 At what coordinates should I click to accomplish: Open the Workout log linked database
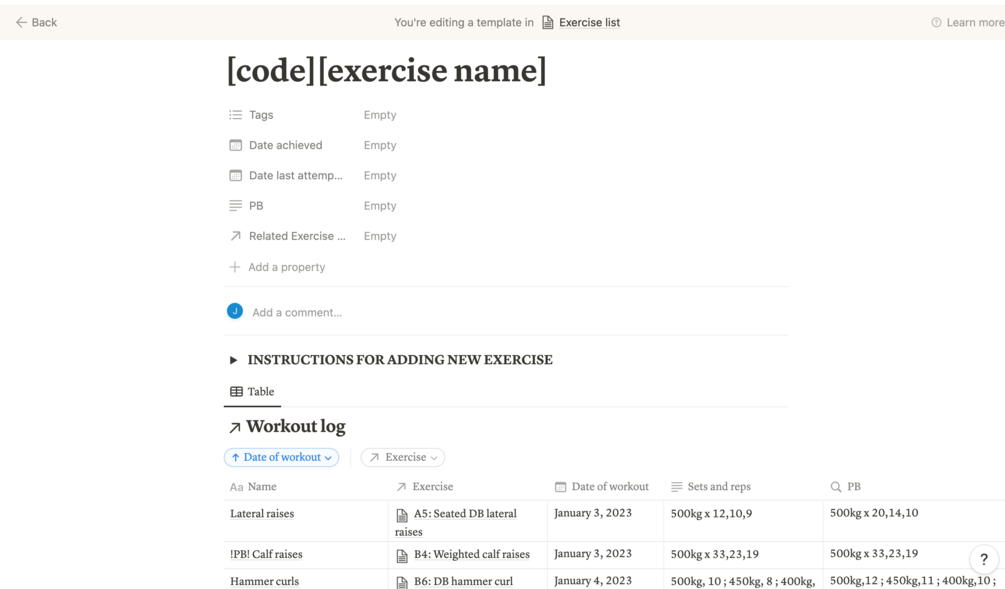(295, 427)
